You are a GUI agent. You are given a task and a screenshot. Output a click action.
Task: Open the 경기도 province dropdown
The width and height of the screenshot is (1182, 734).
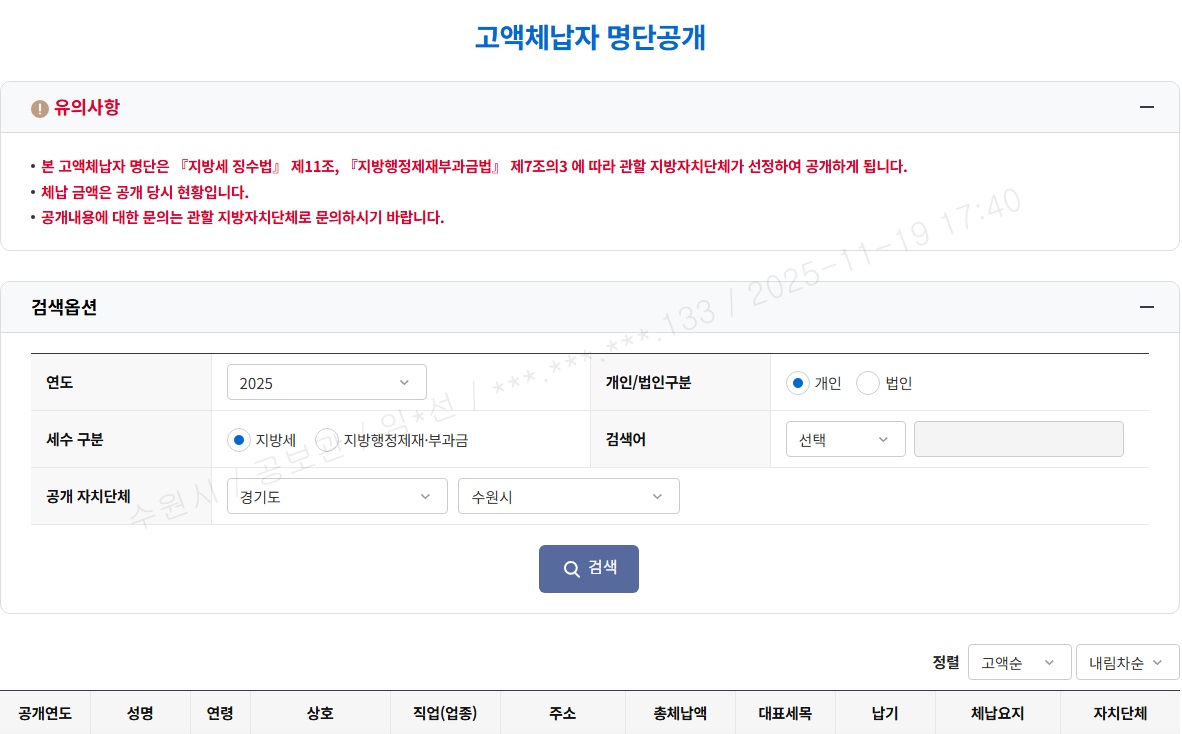(337, 496)
